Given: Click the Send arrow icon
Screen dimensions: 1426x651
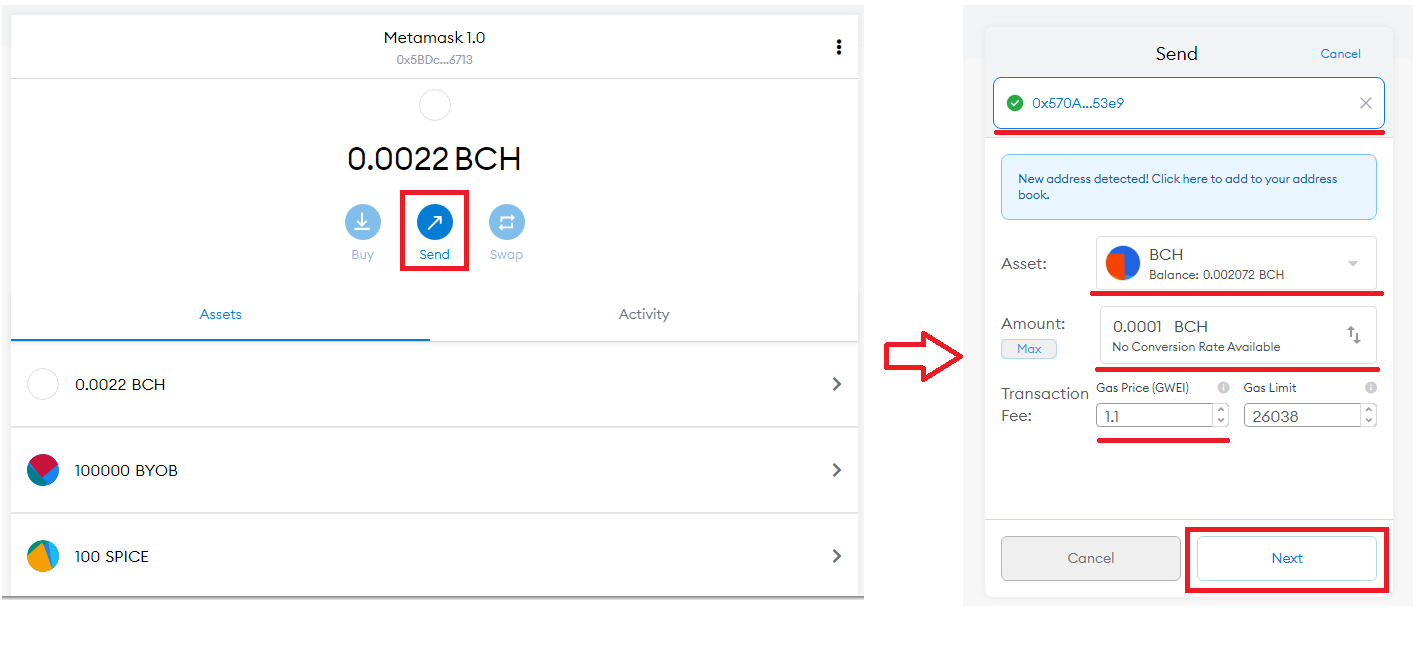Looking at the screenshot, I should click(x=435, y=222).
